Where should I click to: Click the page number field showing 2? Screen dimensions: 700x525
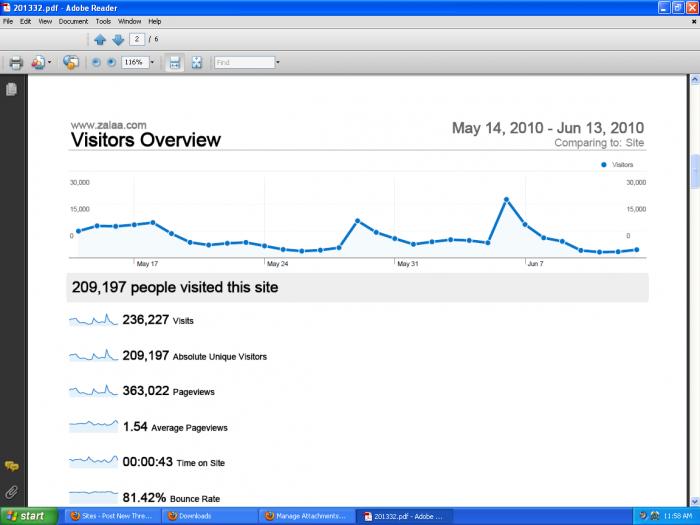(137, 39)
